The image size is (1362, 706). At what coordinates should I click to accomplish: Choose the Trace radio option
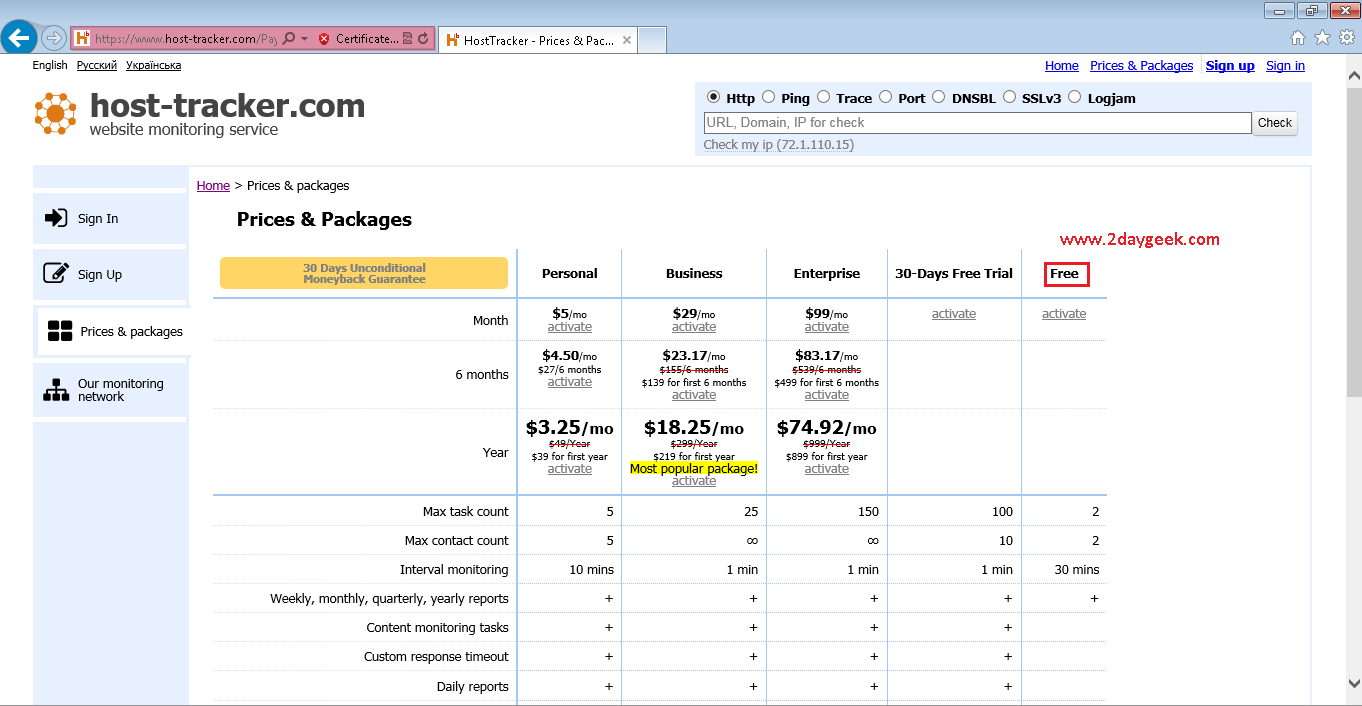click(823, 97)
